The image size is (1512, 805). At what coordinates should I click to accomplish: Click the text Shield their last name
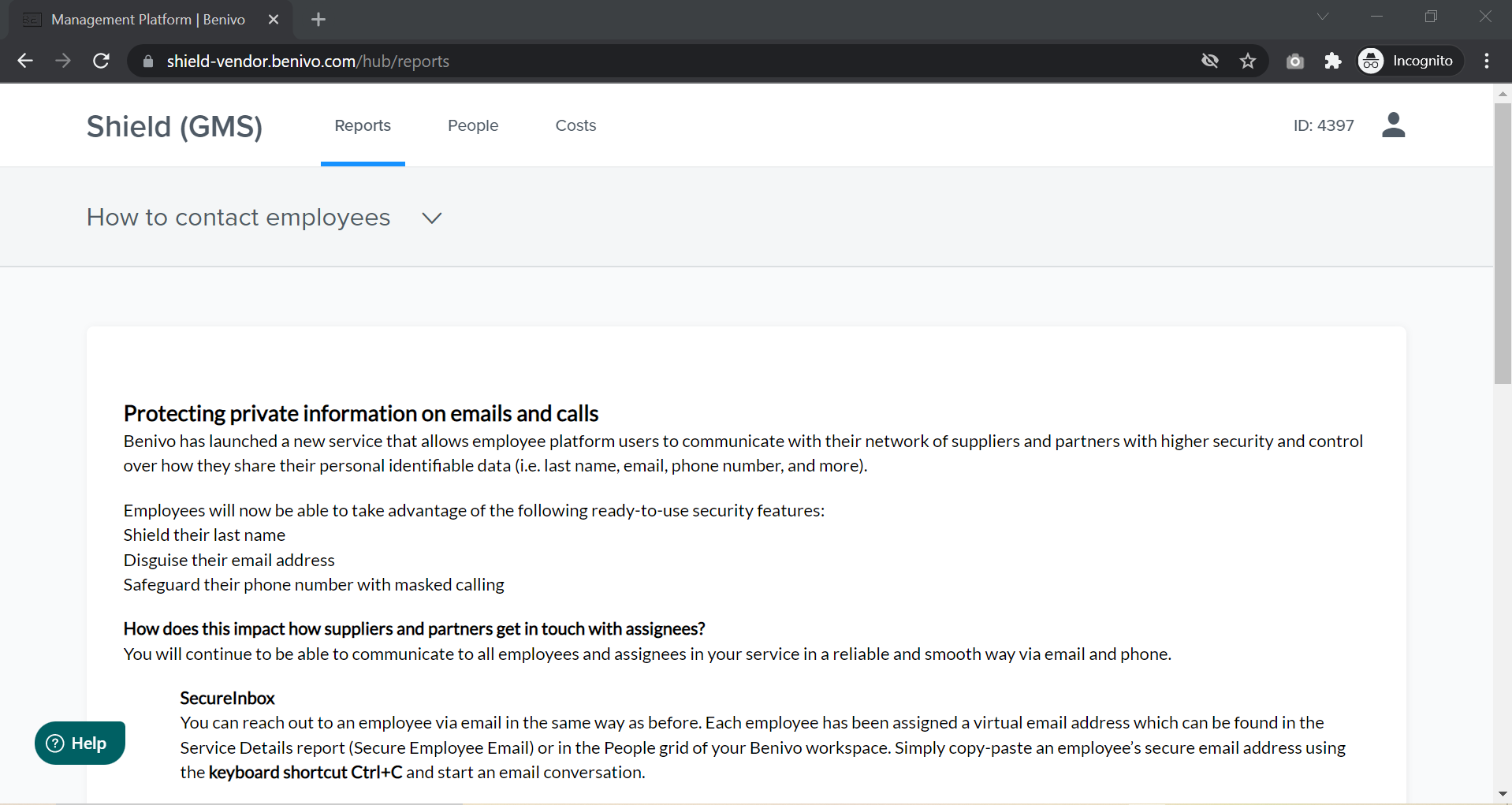click(204, 535)
